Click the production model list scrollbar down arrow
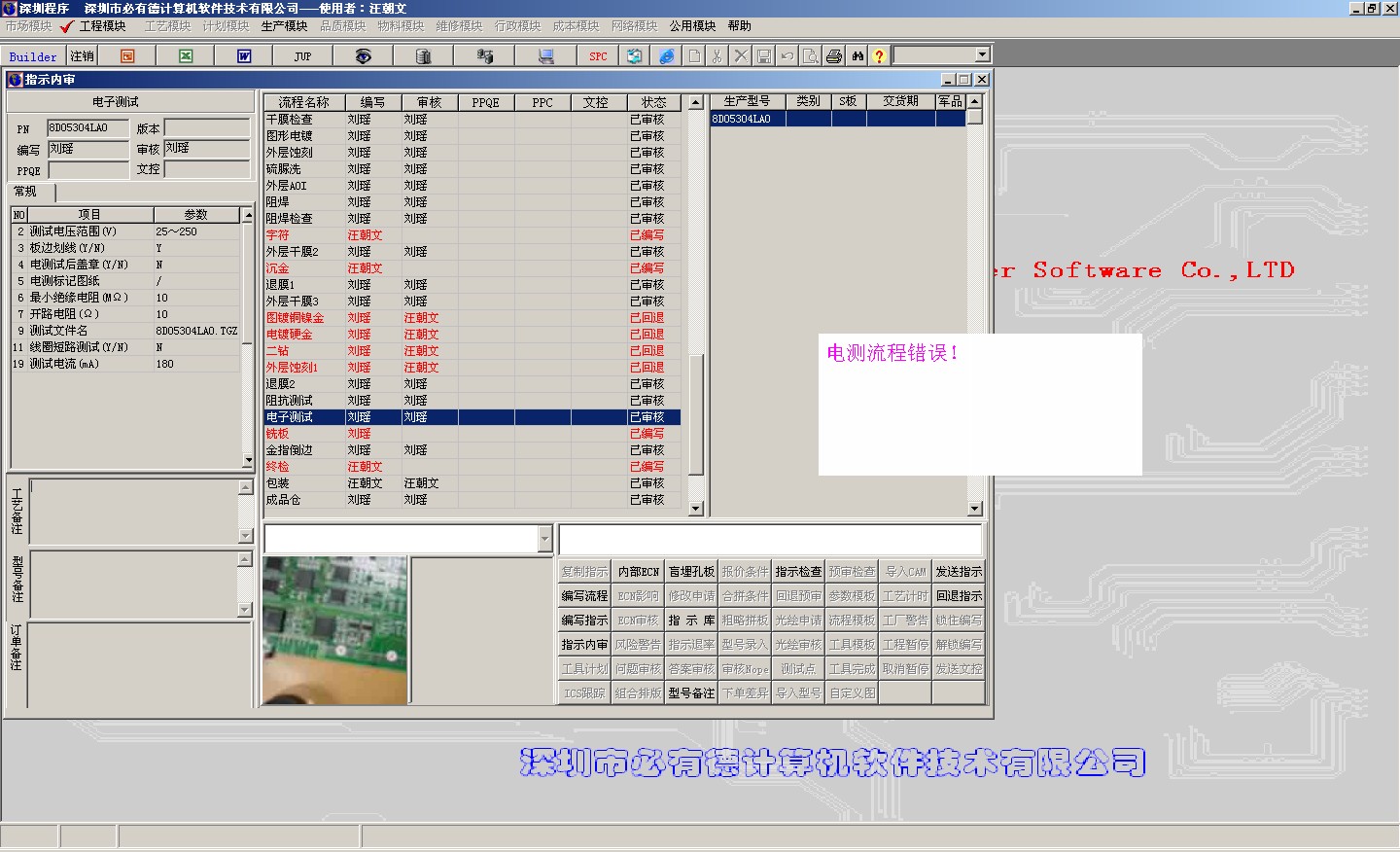 [974, 509]
